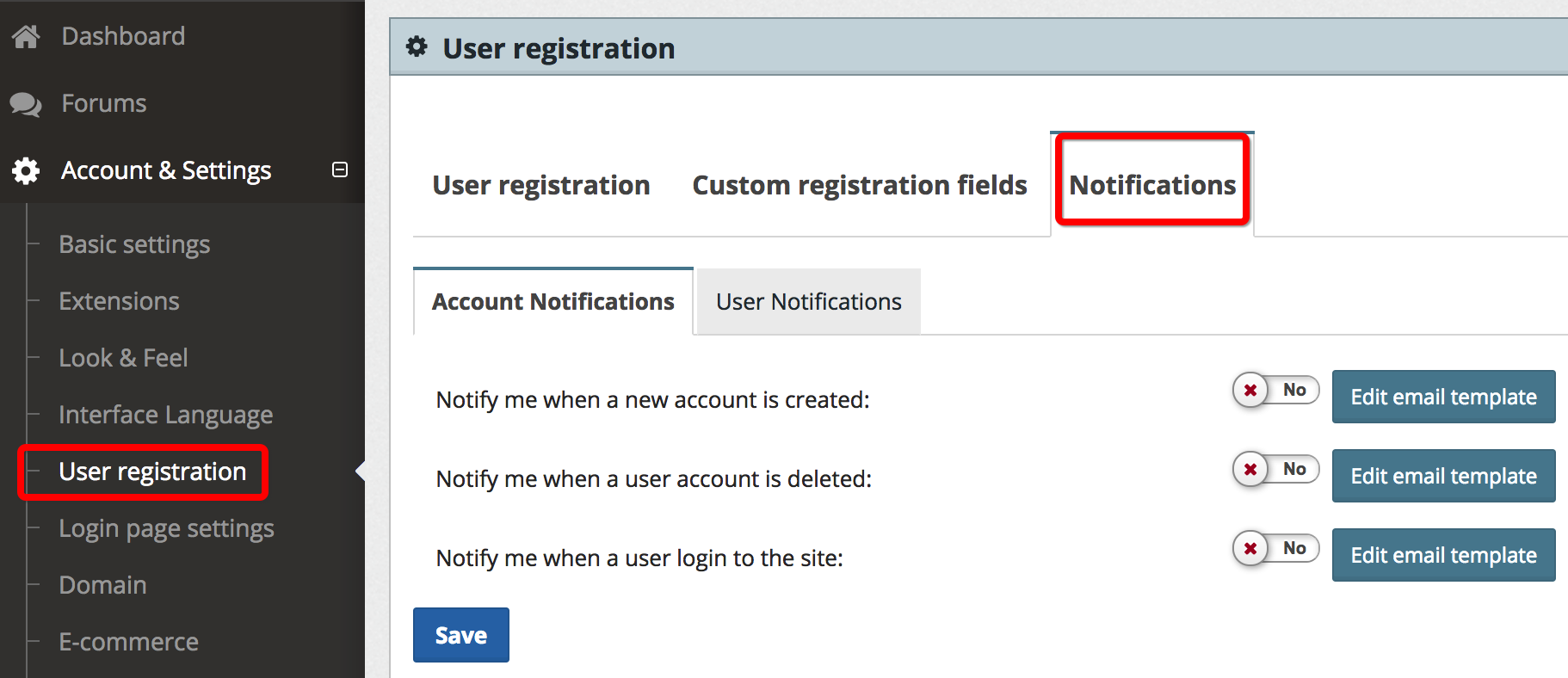Toggle notify when new account is created
1568x678 pixels.
pyautogui.click(x=1276, y=391)
